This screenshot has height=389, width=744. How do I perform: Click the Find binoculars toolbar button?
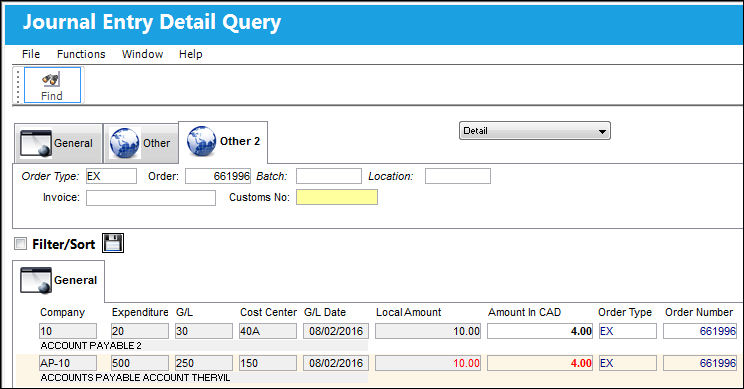(x=52, y=85)
